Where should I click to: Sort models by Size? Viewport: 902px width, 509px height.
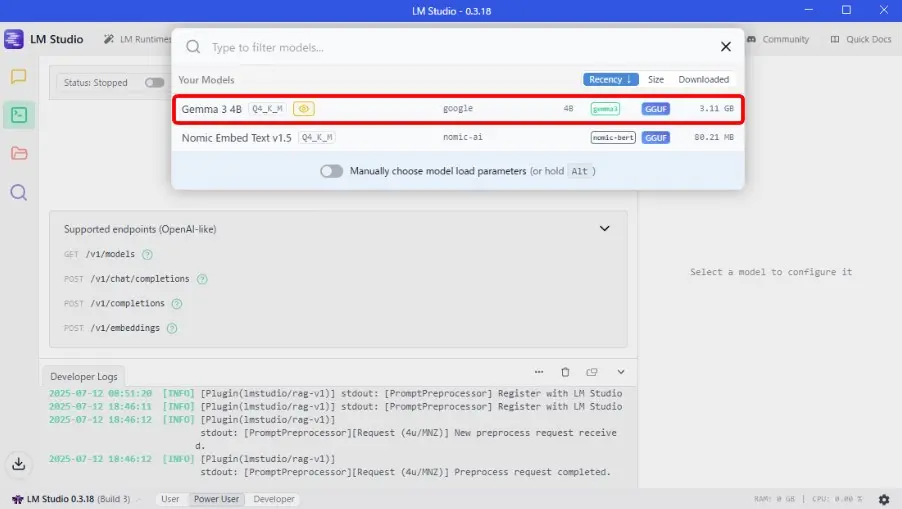click(x=656, y=79)
